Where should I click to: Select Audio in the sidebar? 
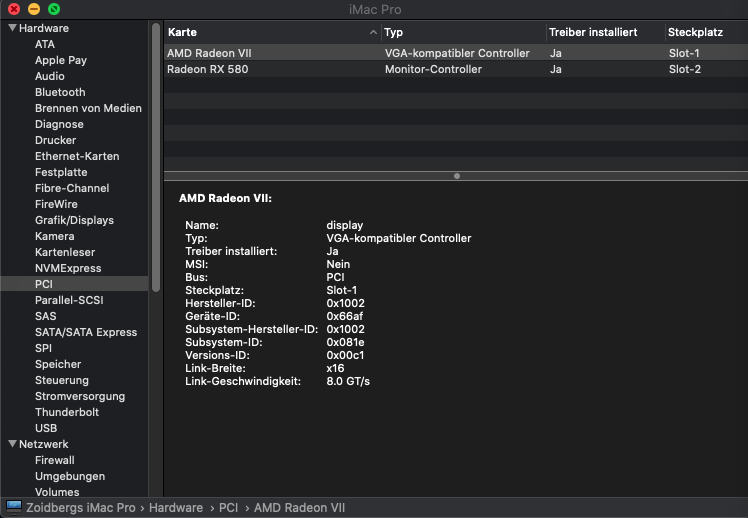(x=50, y=76)
